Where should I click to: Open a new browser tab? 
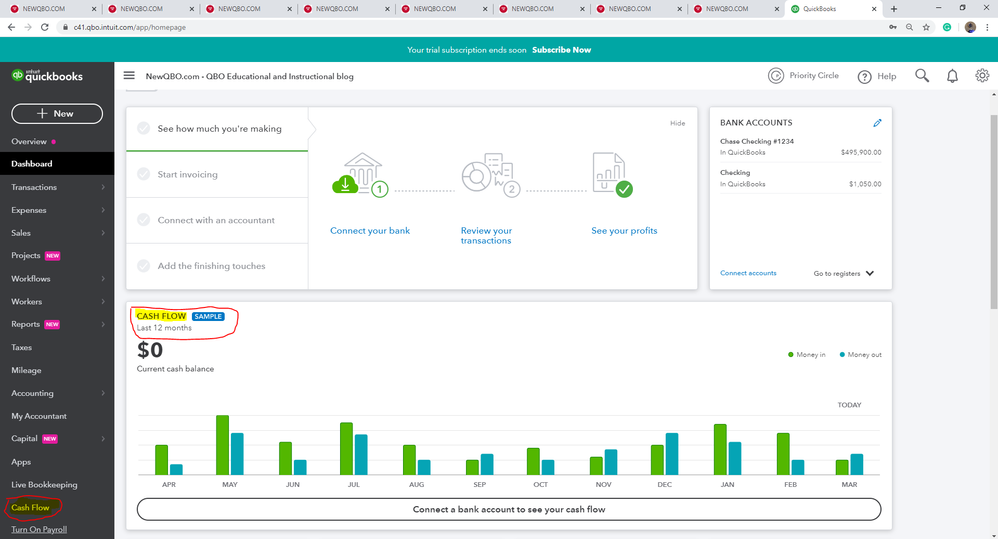click(x=894, y=9)
